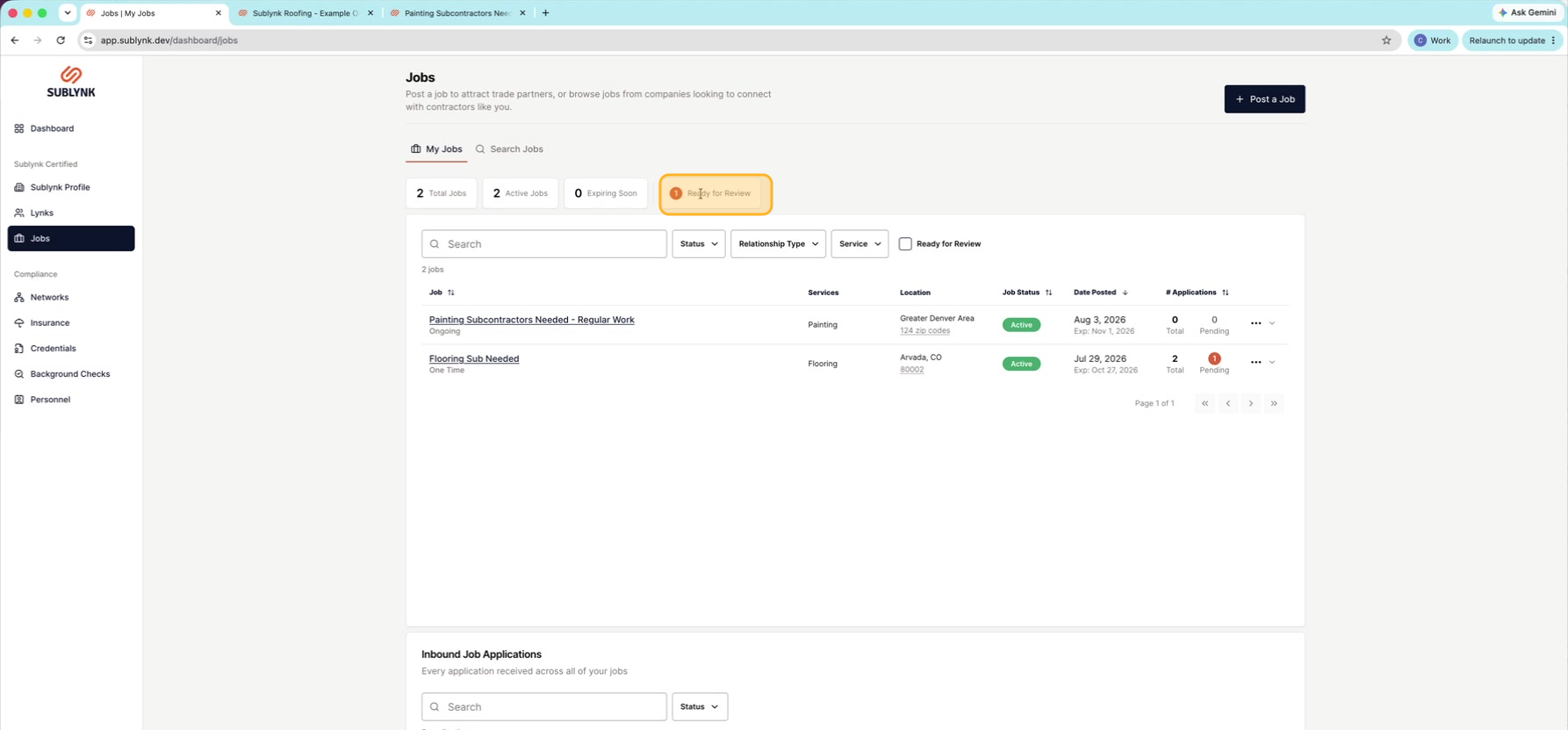Switch to the My Jobs tab
The width and height of the screenshot is (1568, 730).
pyautogui.click(x=436, y=149)
